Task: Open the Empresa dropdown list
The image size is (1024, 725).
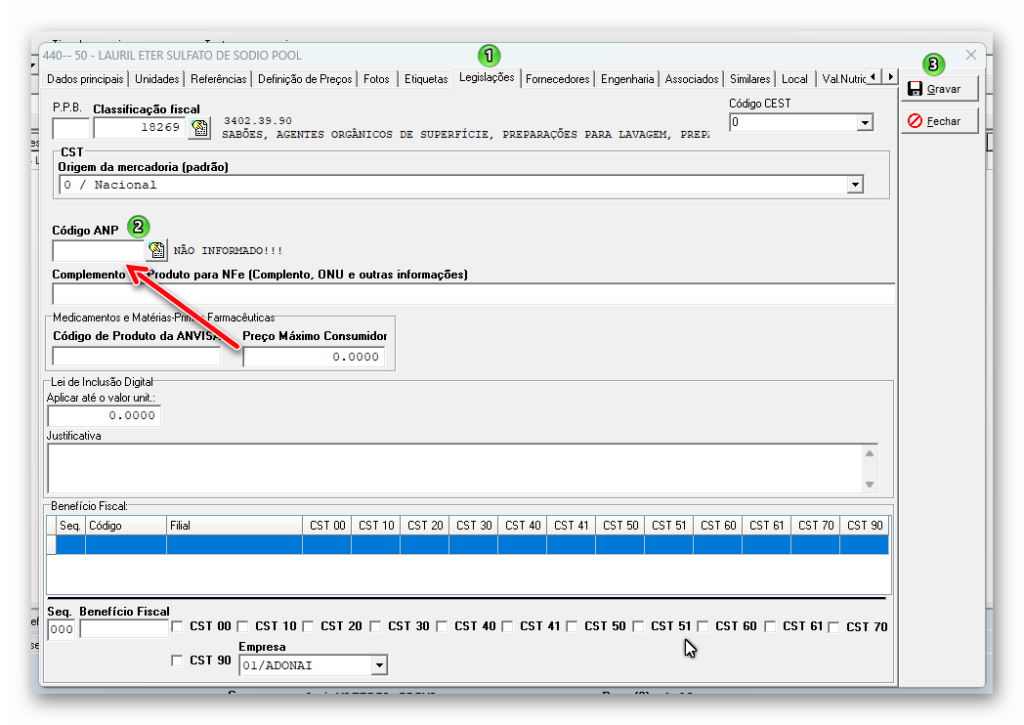Action: pos(378,665)
